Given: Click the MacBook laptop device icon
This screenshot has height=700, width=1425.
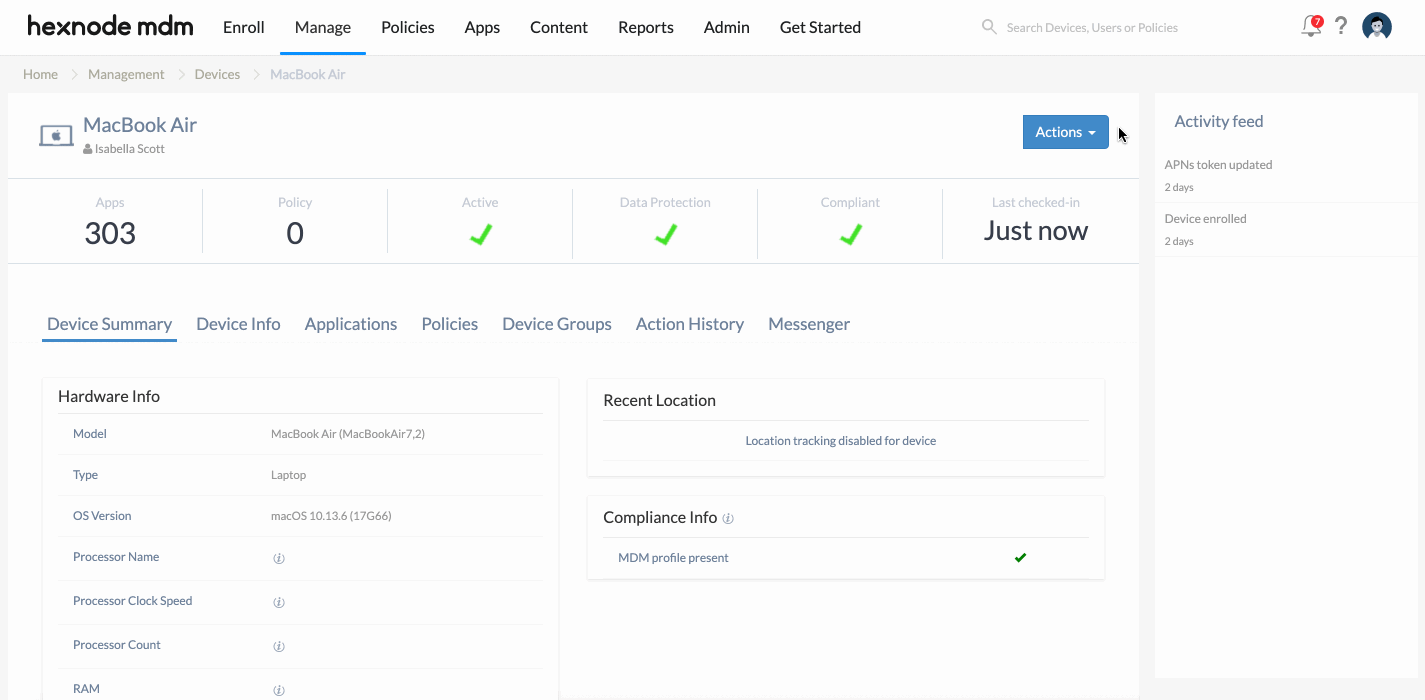Looking at the screenshot, I should (x=56, y=135).
